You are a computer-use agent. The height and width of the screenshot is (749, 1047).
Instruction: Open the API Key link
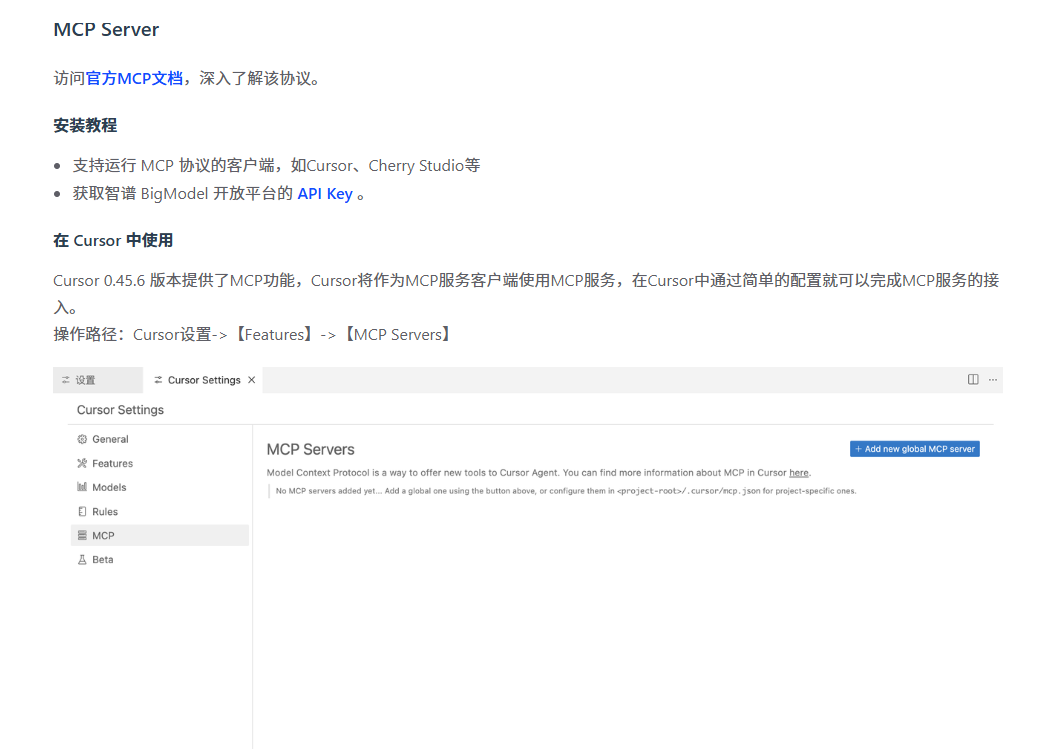324,193
